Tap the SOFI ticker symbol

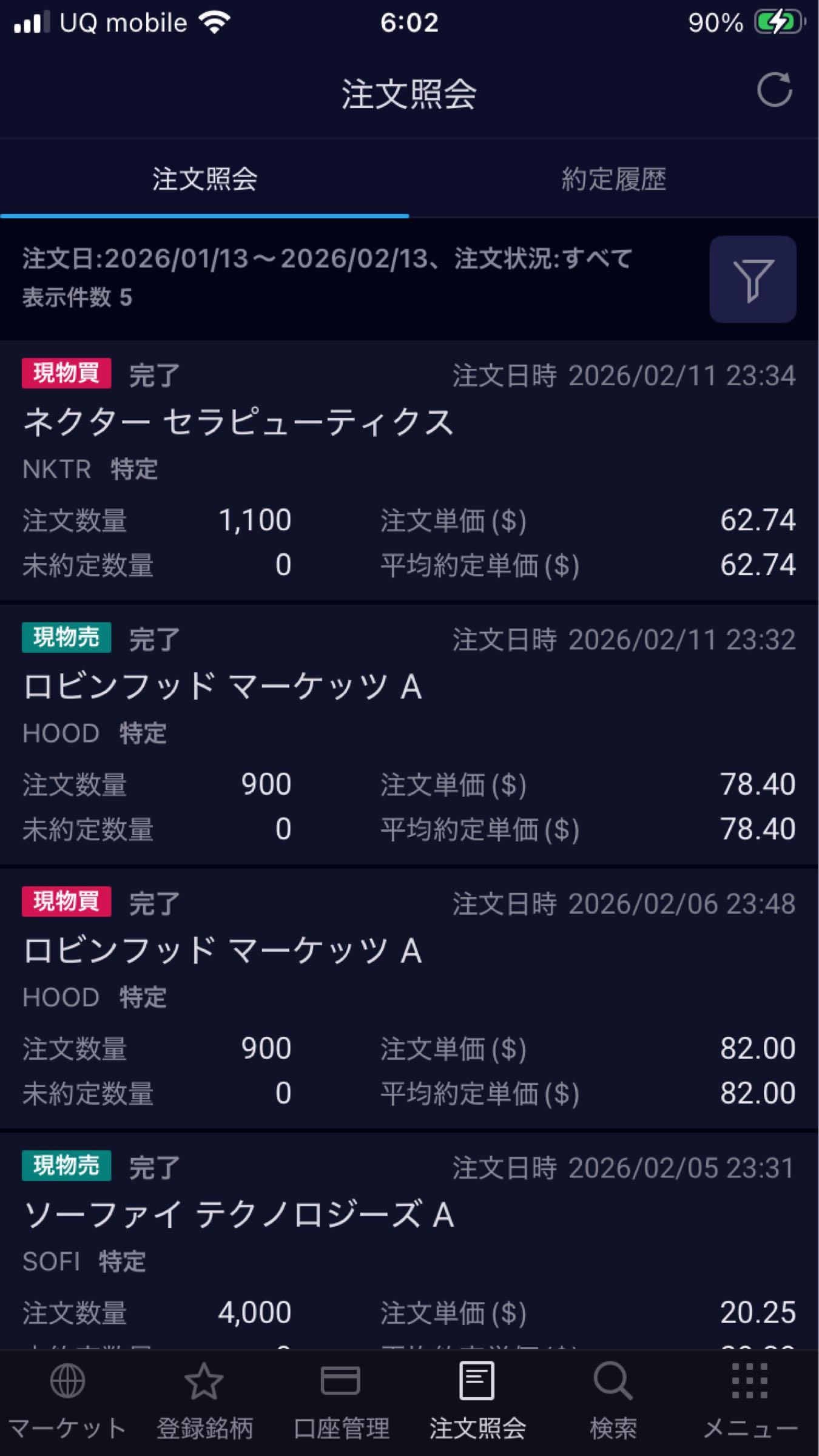tap(51, 1262)
